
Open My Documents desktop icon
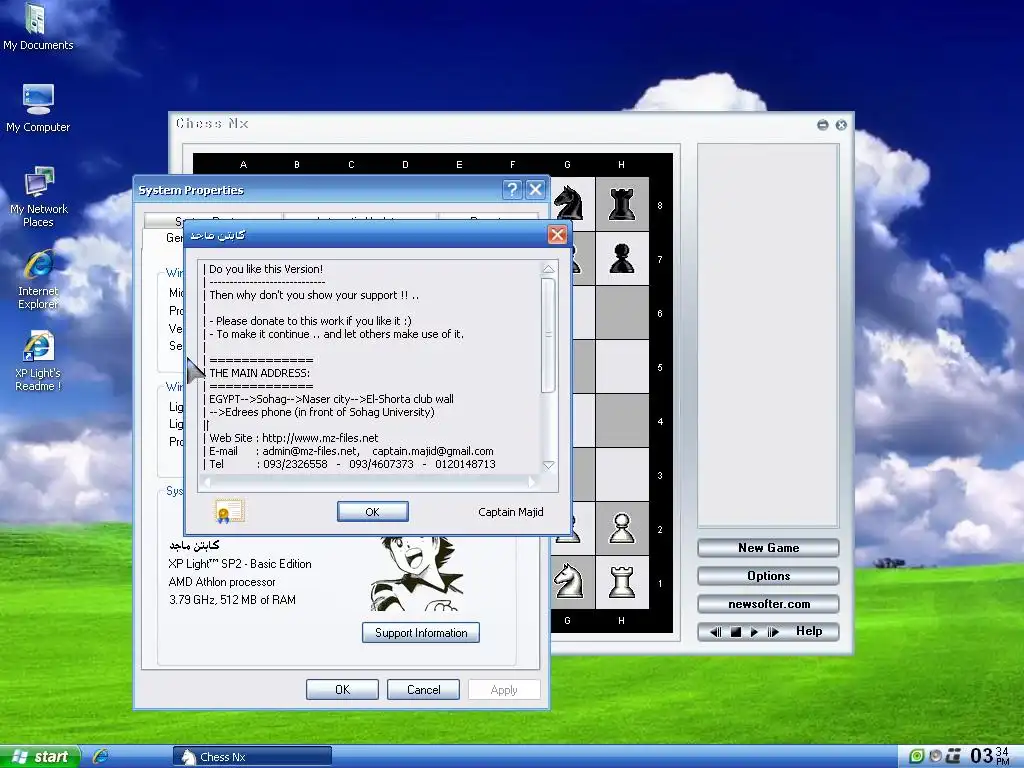[38, 27]
